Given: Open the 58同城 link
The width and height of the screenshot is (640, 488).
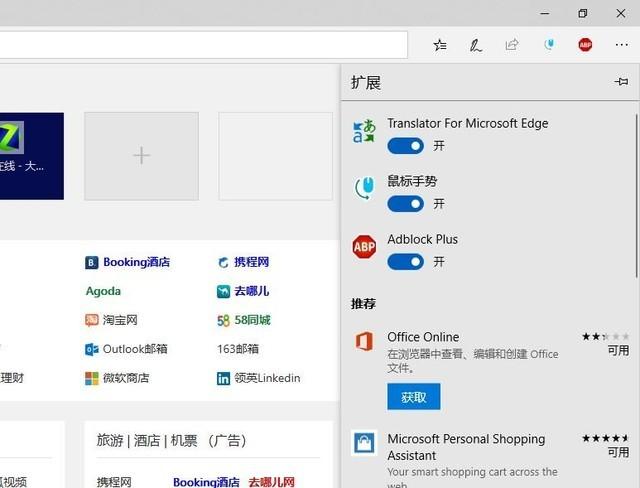Looking at the screenshot, I should (x=252, y=321).
